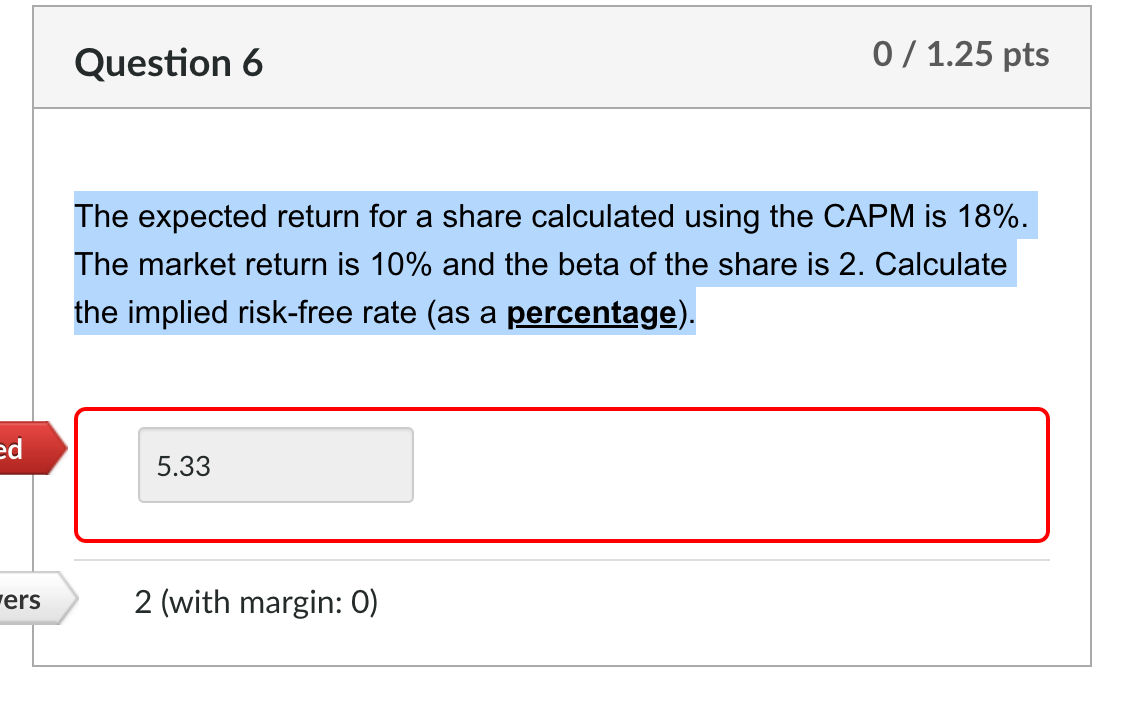Click the 1.25 pts value display

(990, 56)
